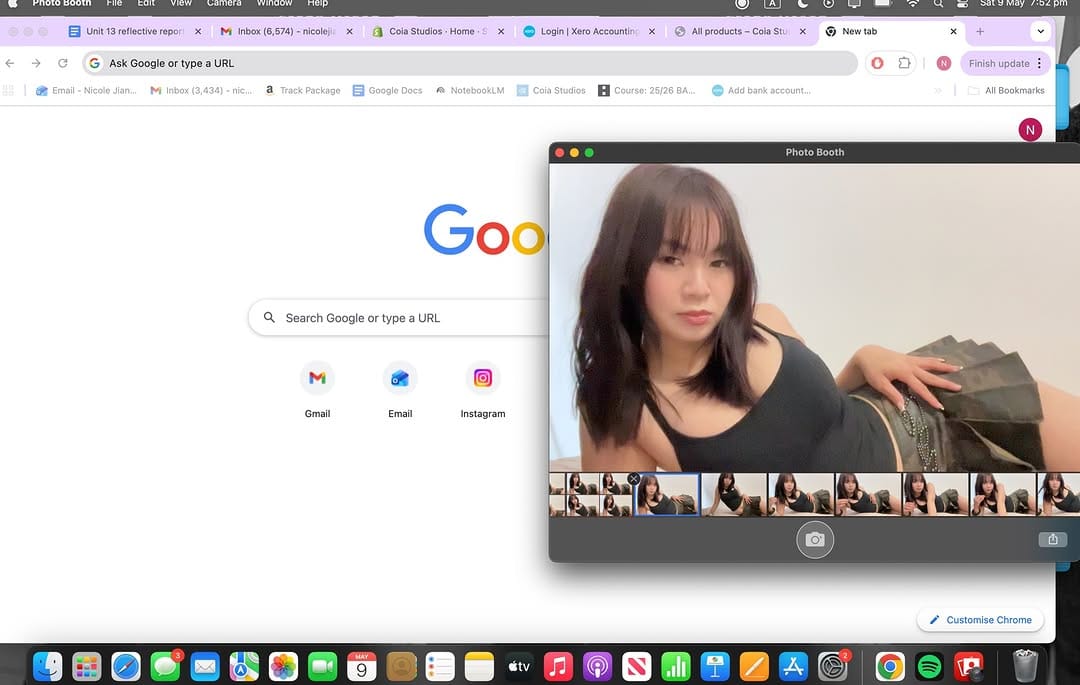Launch Safari from the Dock
The height and width of the screenshot is (685, 1080).
point(126,666)
